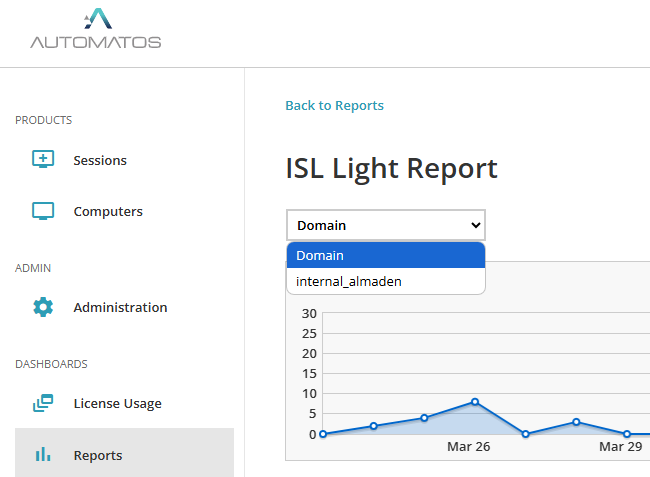Open the Sessions menu label
The width and height of the screenshot is (650, 477).
pyautogui.click(x=100, y=160)
